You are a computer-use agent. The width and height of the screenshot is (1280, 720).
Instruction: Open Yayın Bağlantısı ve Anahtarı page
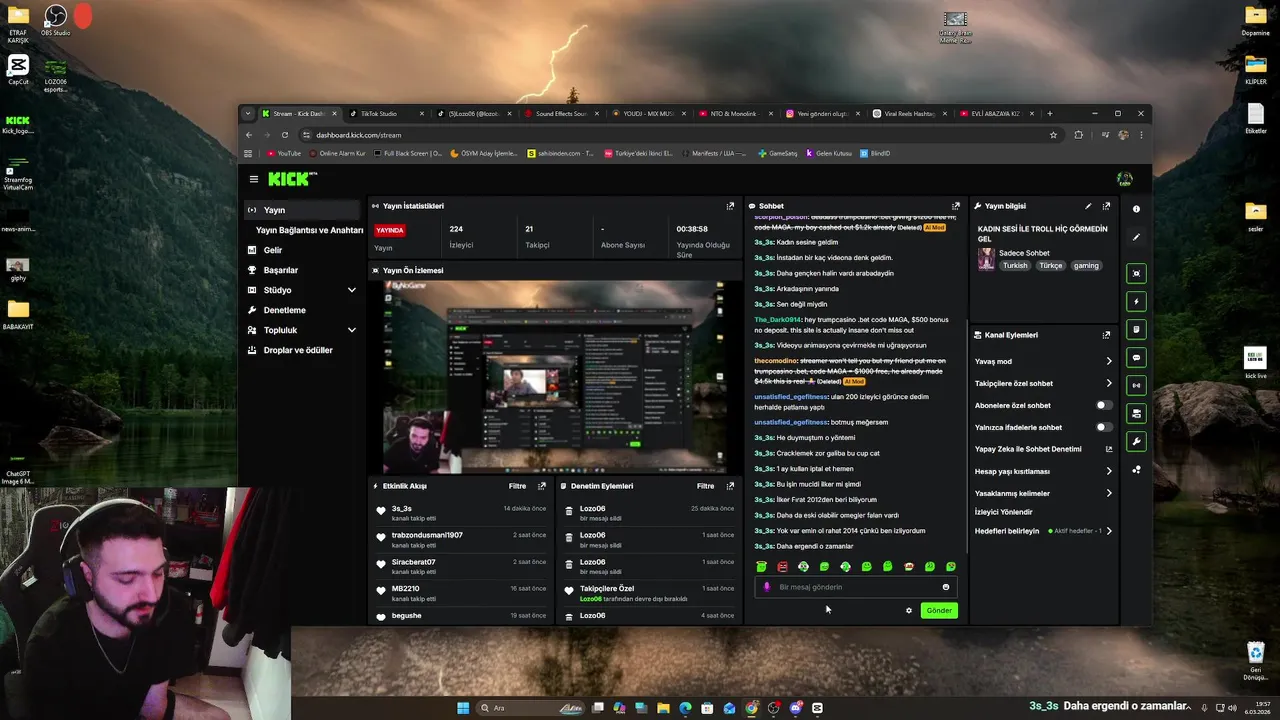(309, 230)
